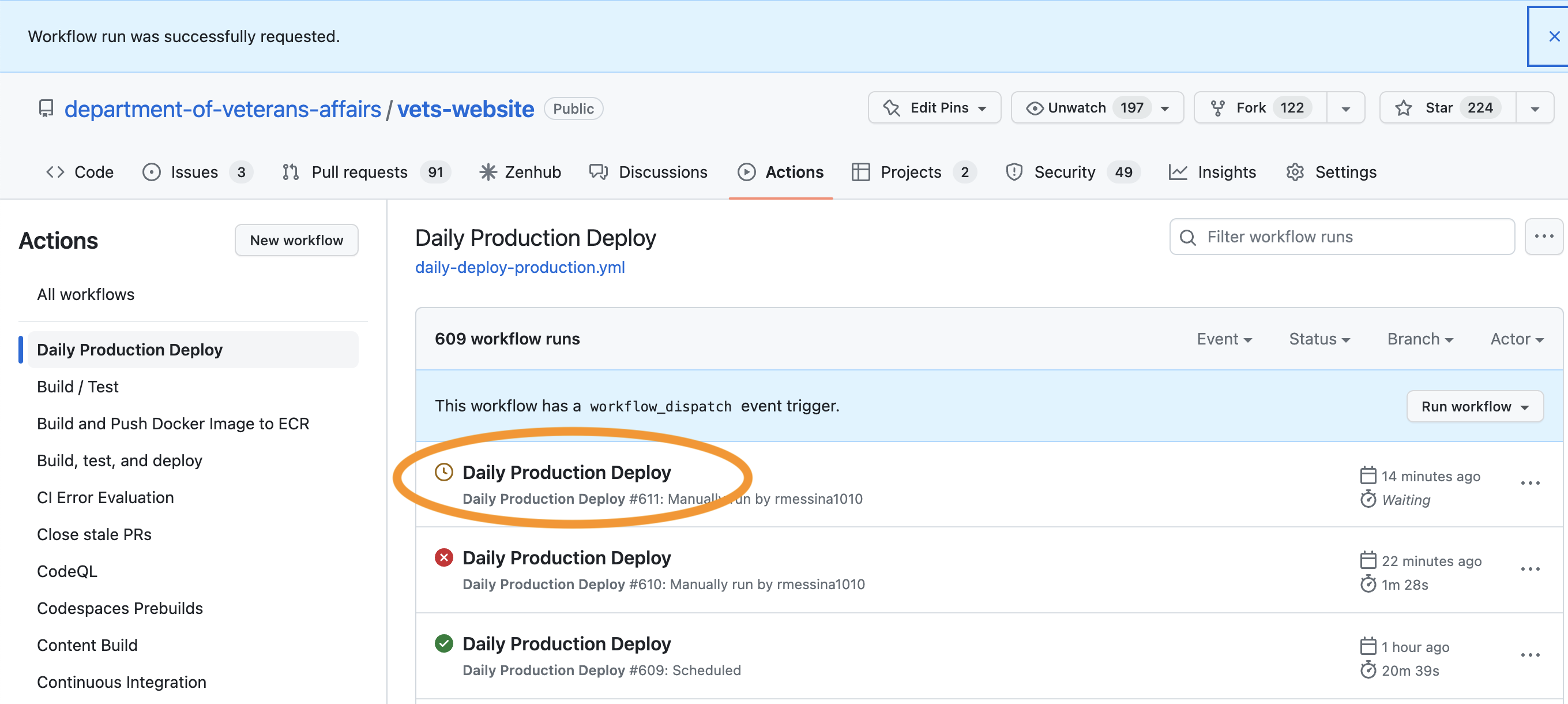Open kebab menu for run #611

1530,484
